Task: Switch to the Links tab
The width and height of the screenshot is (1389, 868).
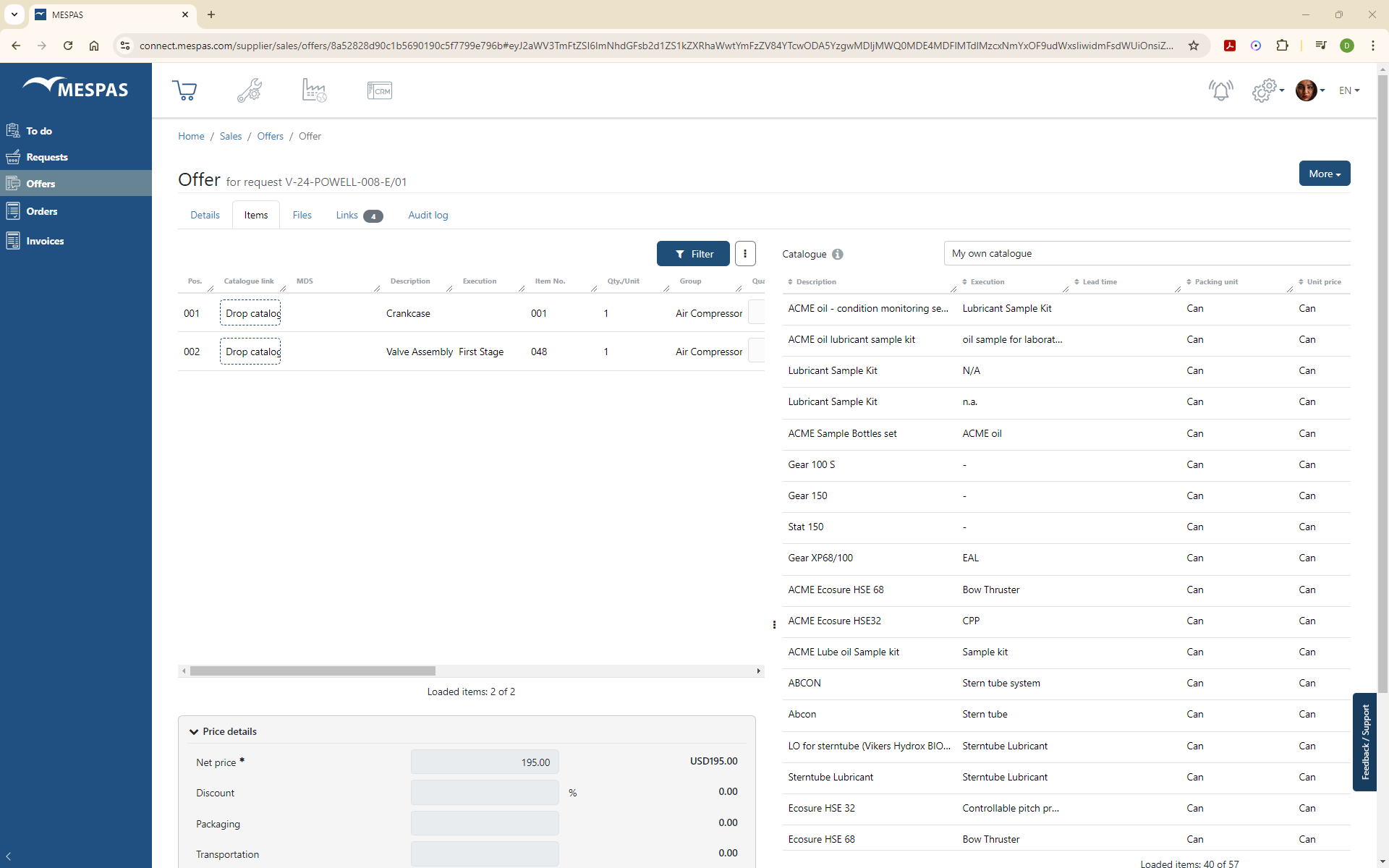Action: tap(359, 215)
